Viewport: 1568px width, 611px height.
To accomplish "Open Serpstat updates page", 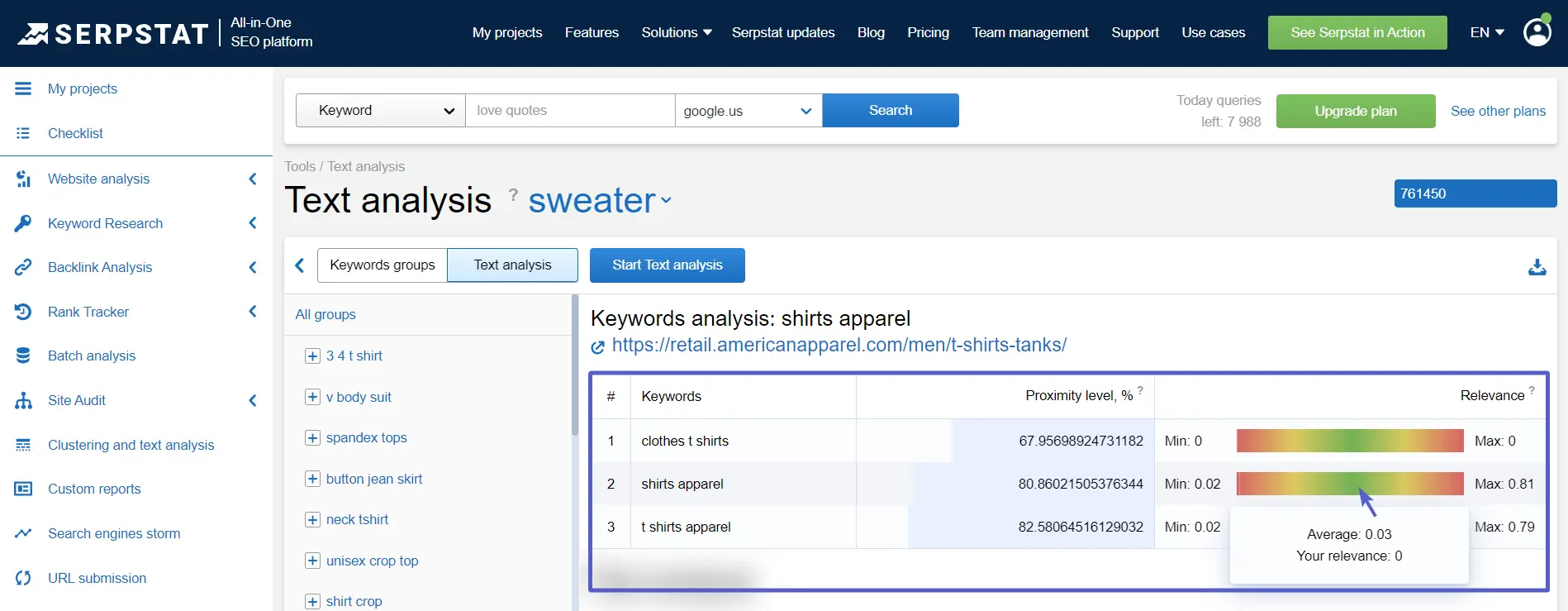I will pos(783,32).
